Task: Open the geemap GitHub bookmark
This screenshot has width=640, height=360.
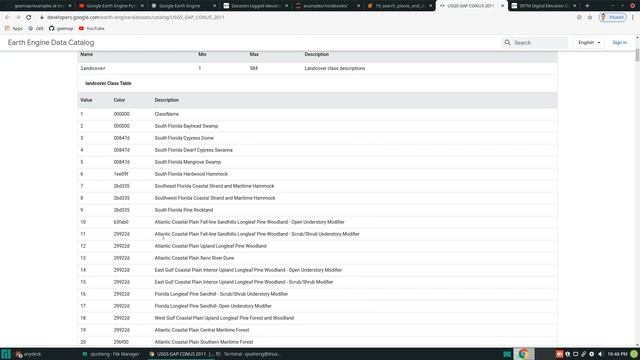Action: coord(61,29)
